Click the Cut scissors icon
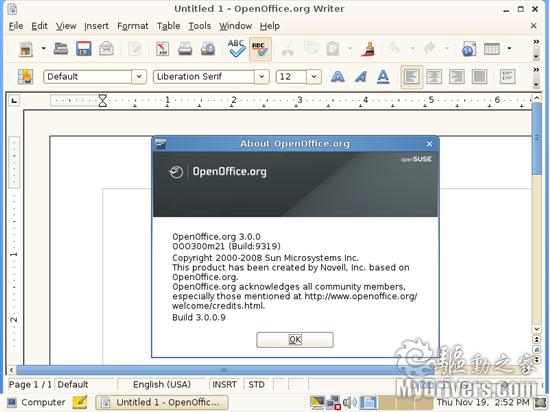This screenshot has width=550, height=412. click(x=288, y=49)
